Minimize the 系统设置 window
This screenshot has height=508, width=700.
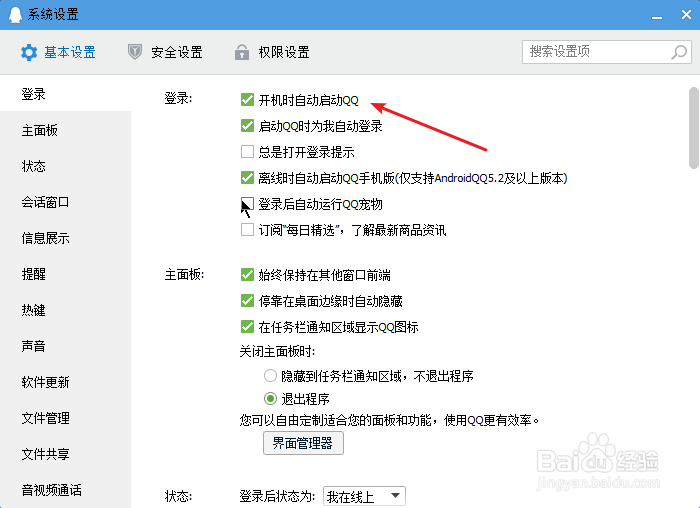(x=657, y=15)
